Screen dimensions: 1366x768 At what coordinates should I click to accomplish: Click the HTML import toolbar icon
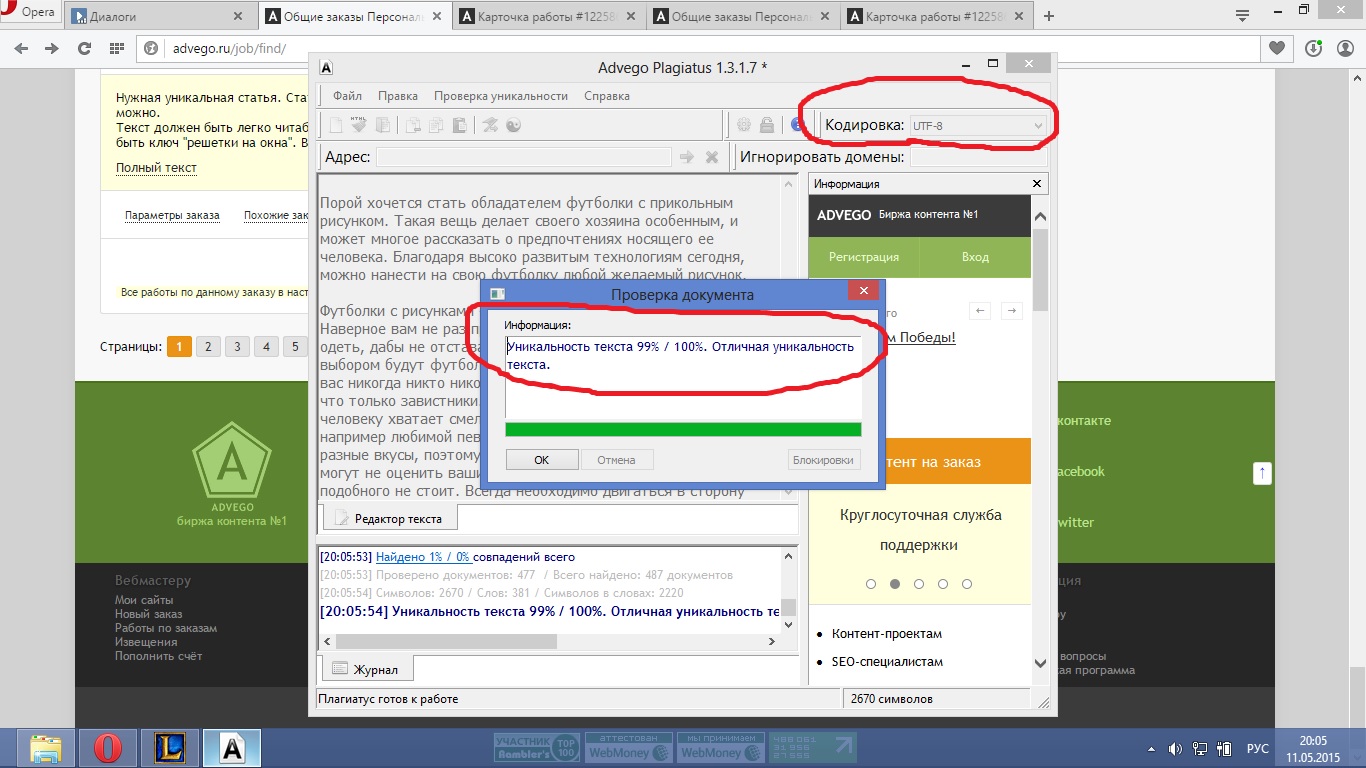click(x=358, y=125)
